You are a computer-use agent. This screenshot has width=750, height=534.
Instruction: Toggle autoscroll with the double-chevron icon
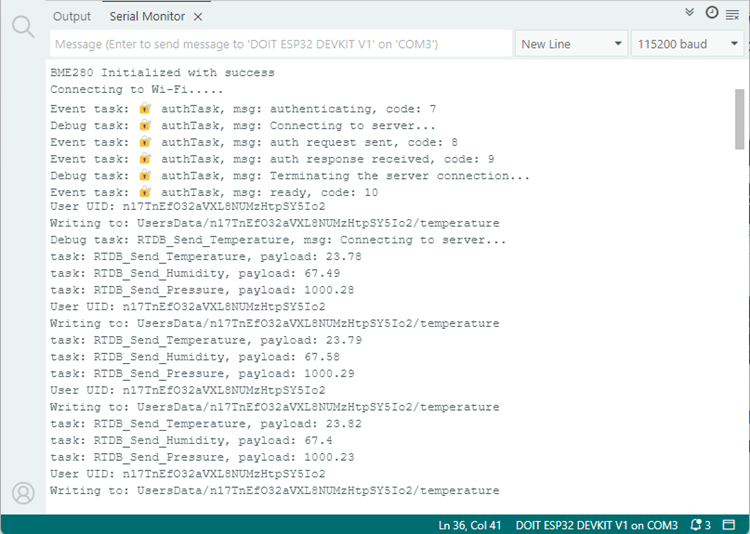click(690, 13)
